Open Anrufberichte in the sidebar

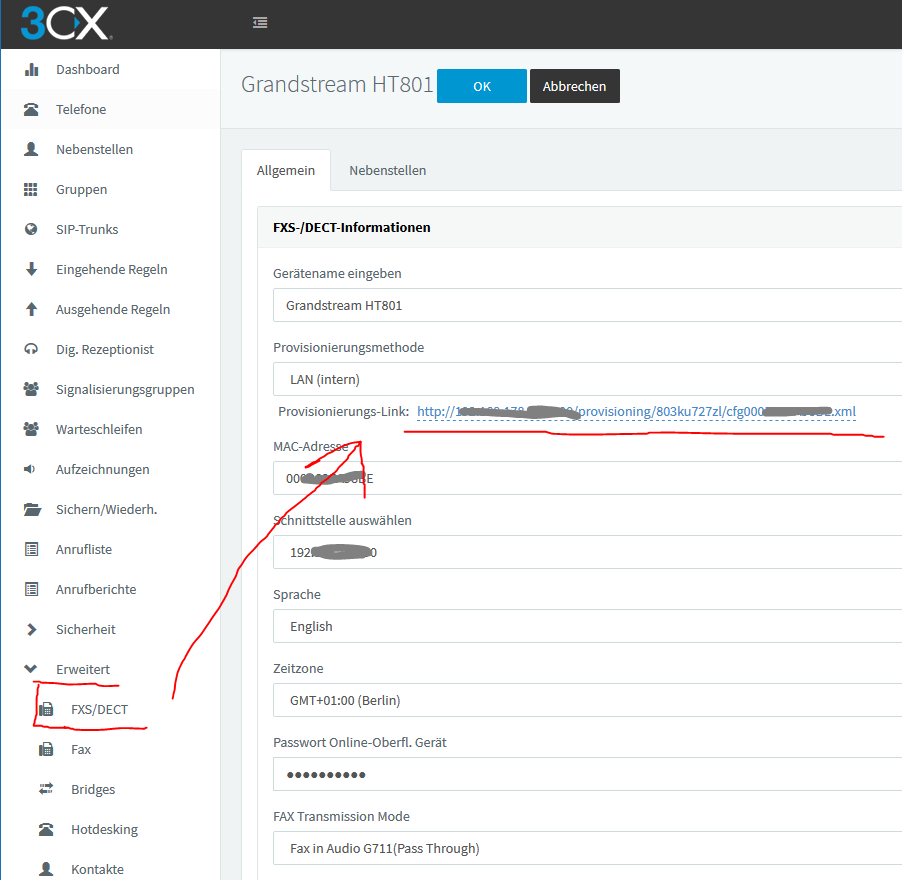(96, 590)
